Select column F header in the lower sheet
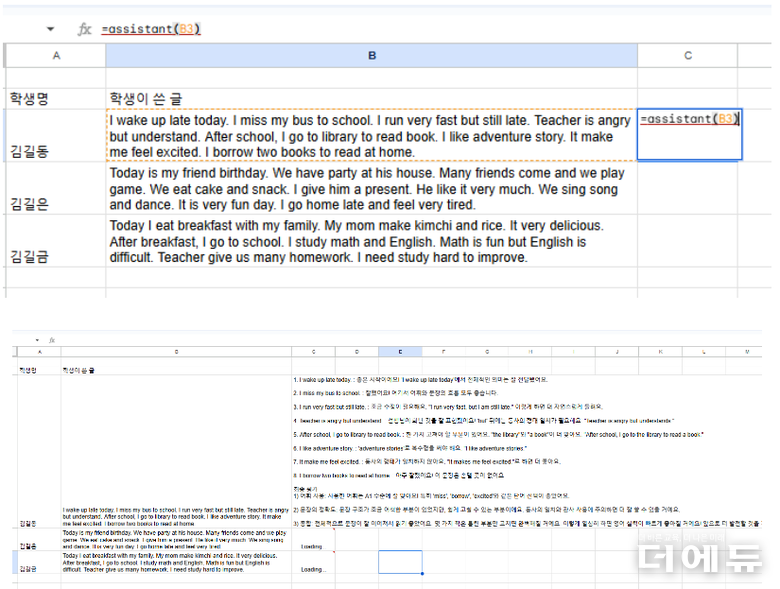 click(x=443, y=352)
